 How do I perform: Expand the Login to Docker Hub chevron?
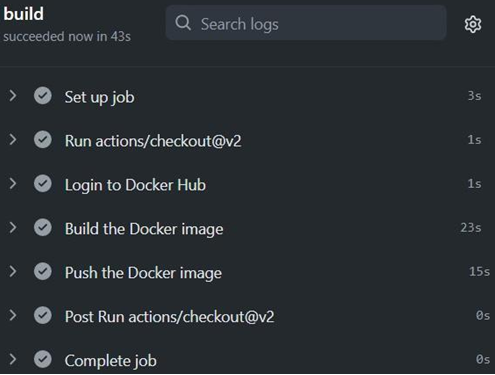pos(13,184)
